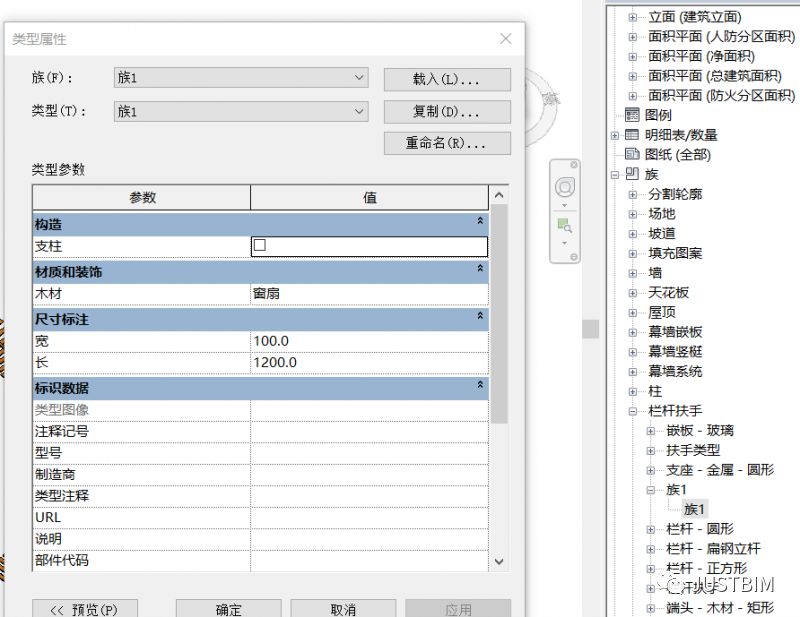This screenshot has height=617, width=800.
Task: Expand the 幕墙嵌板 node
Action: pyautogui.click(x=633, y=333)
